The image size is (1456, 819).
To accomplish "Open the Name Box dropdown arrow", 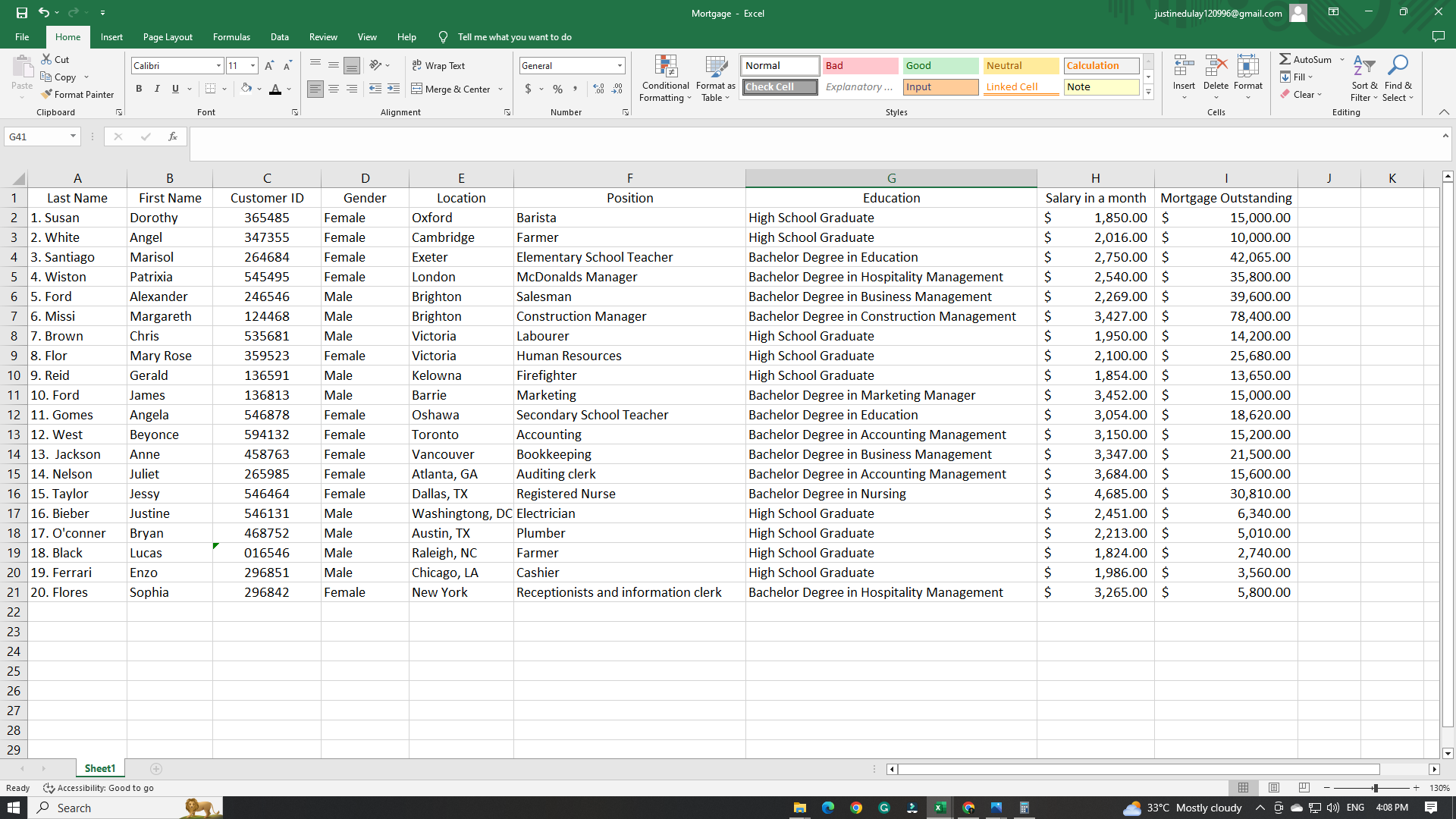I will click(73, 136).
